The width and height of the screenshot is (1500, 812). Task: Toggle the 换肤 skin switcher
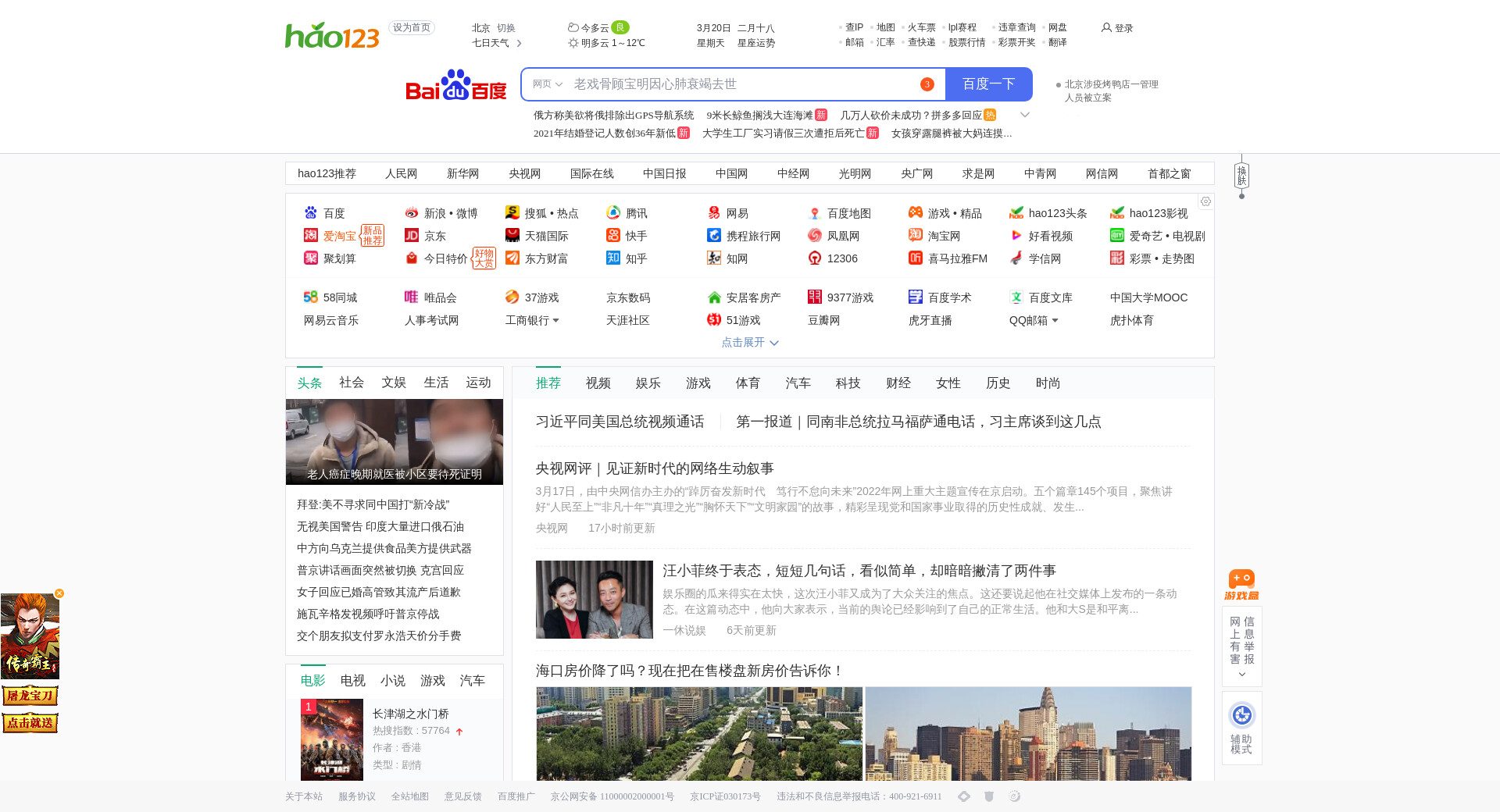point(1241,176)
